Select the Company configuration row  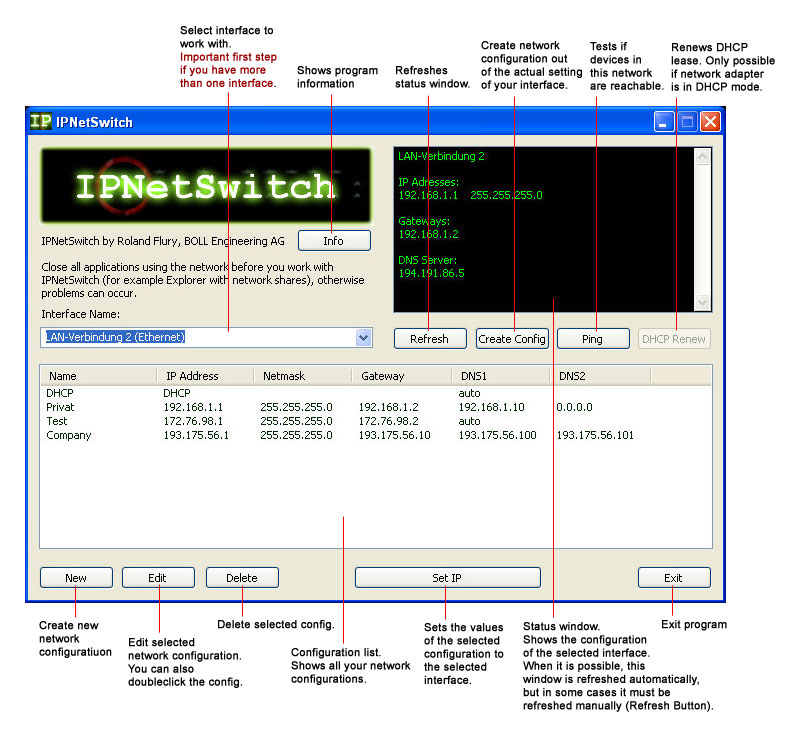coord(68,436)
